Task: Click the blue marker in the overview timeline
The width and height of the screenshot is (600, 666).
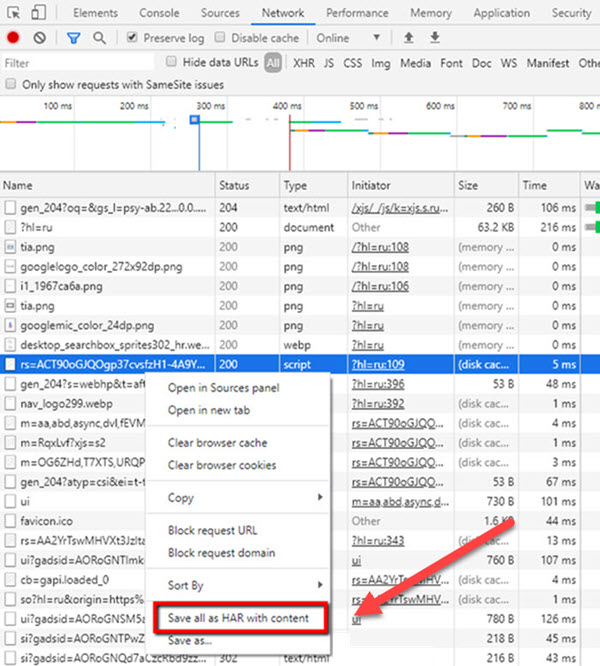Action: tap(194, 120)
